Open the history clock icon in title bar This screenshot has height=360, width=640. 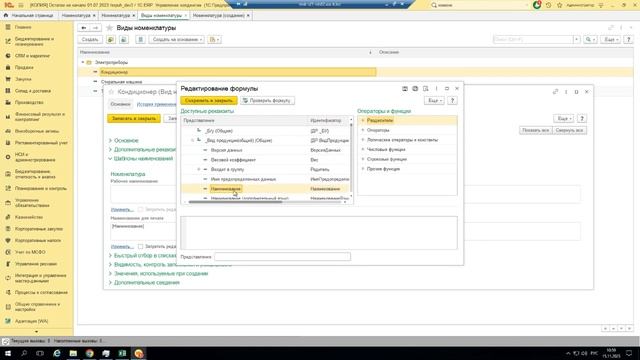pyautogui.click(x=549, y=5)
